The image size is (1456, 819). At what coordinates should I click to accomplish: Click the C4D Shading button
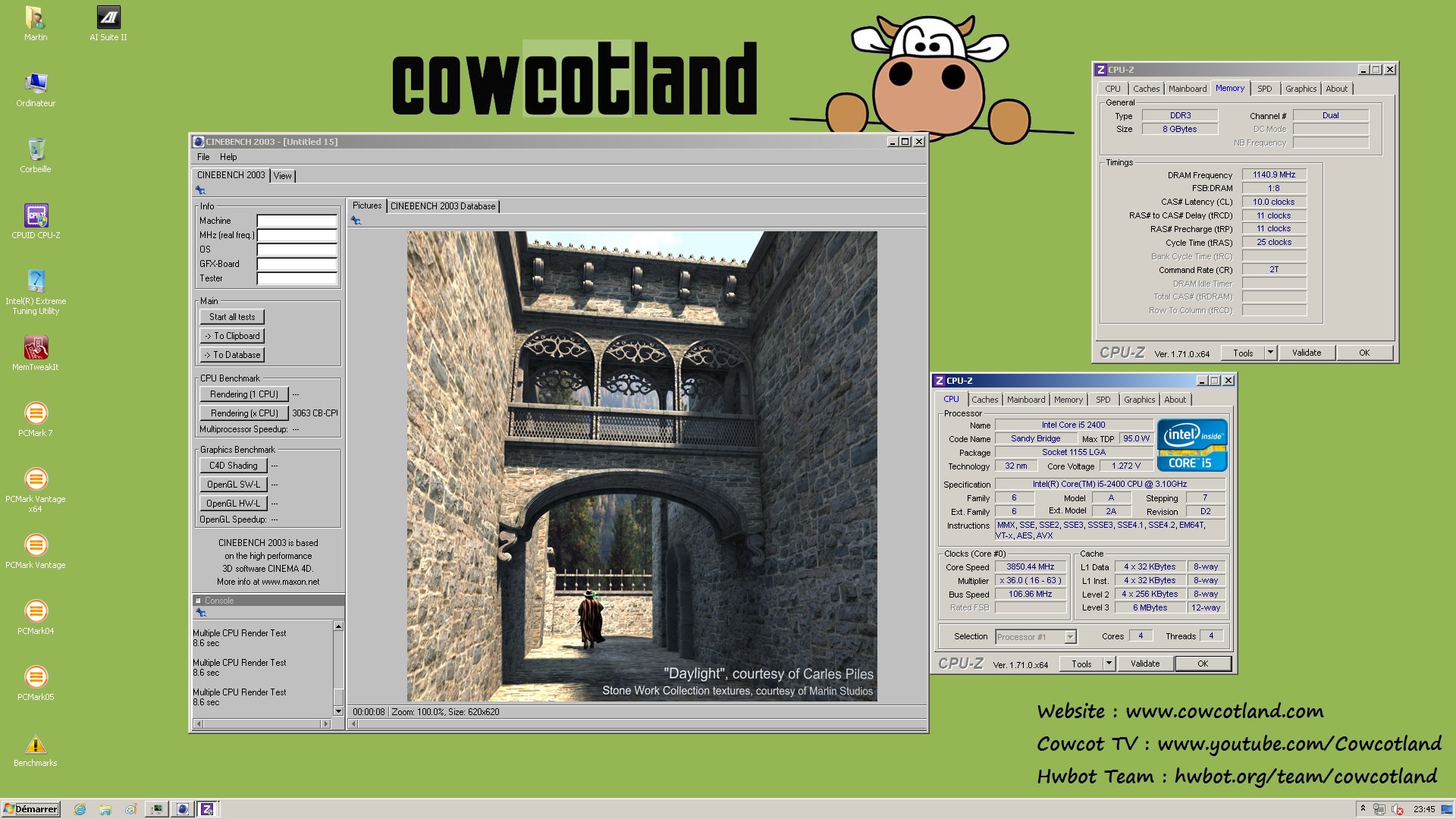pos(234,466)
